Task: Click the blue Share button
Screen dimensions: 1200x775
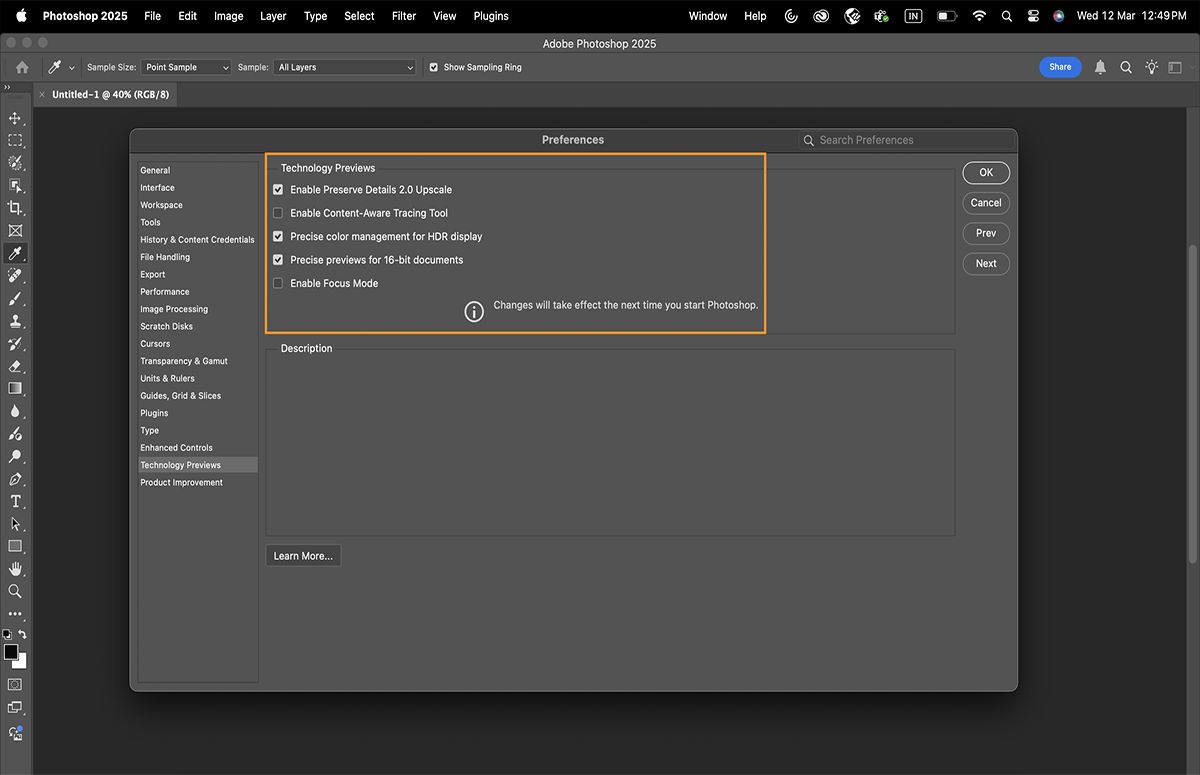Action: pos(1061,67)
